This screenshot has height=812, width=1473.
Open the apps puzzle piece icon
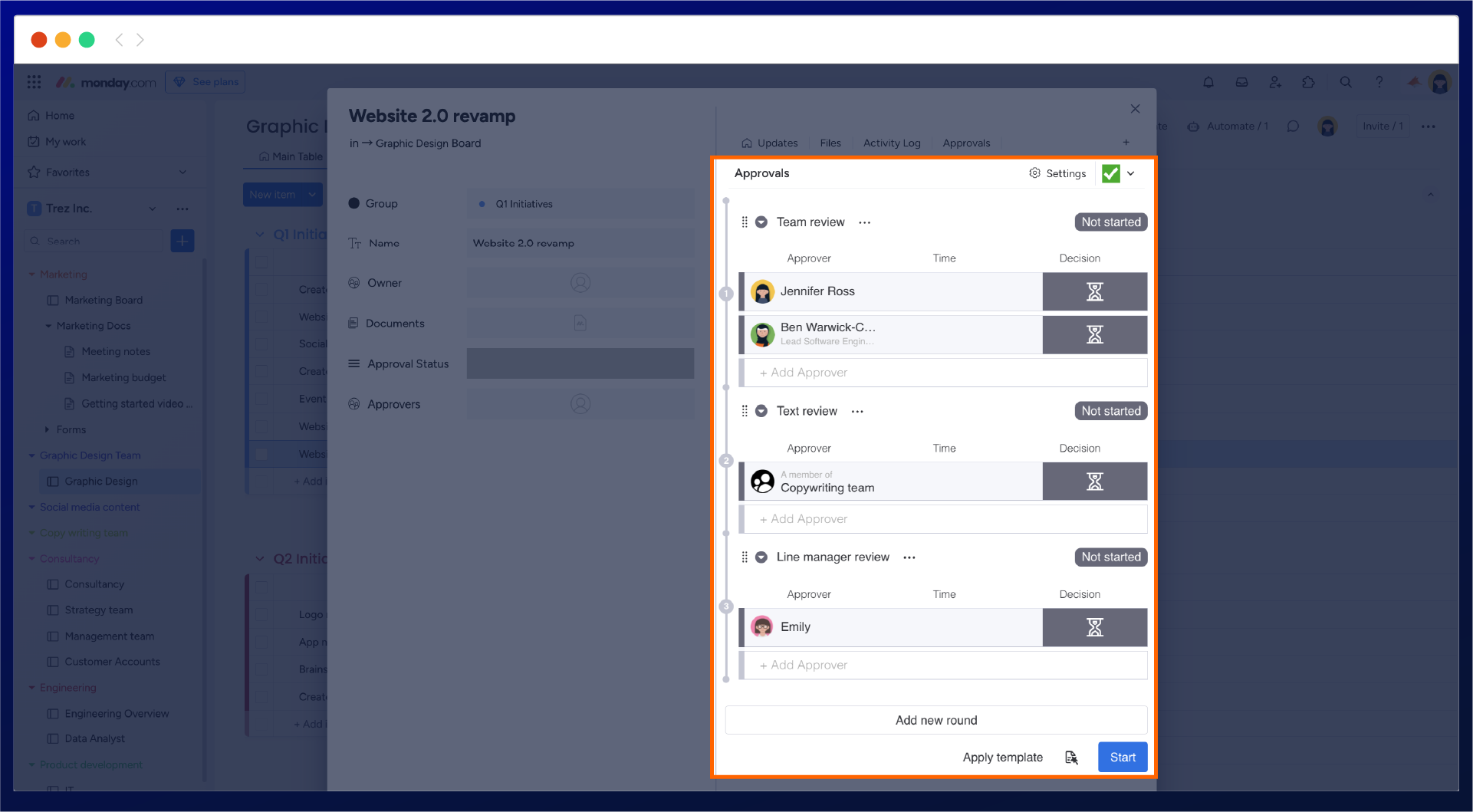click(x=1309, y=82)
